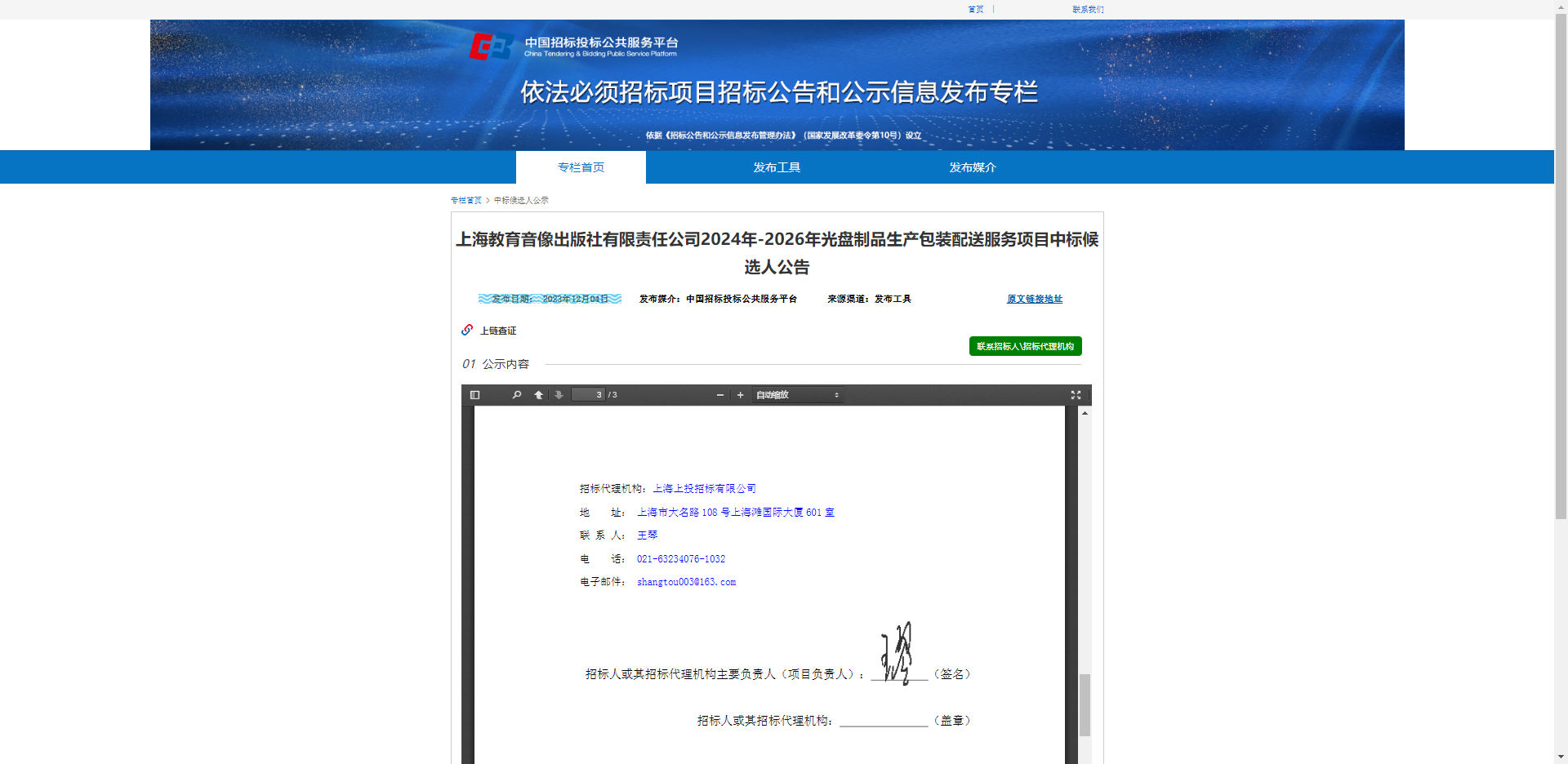Click the 上链查证 text link
The image size is (1568, 764).
(498, 331)
